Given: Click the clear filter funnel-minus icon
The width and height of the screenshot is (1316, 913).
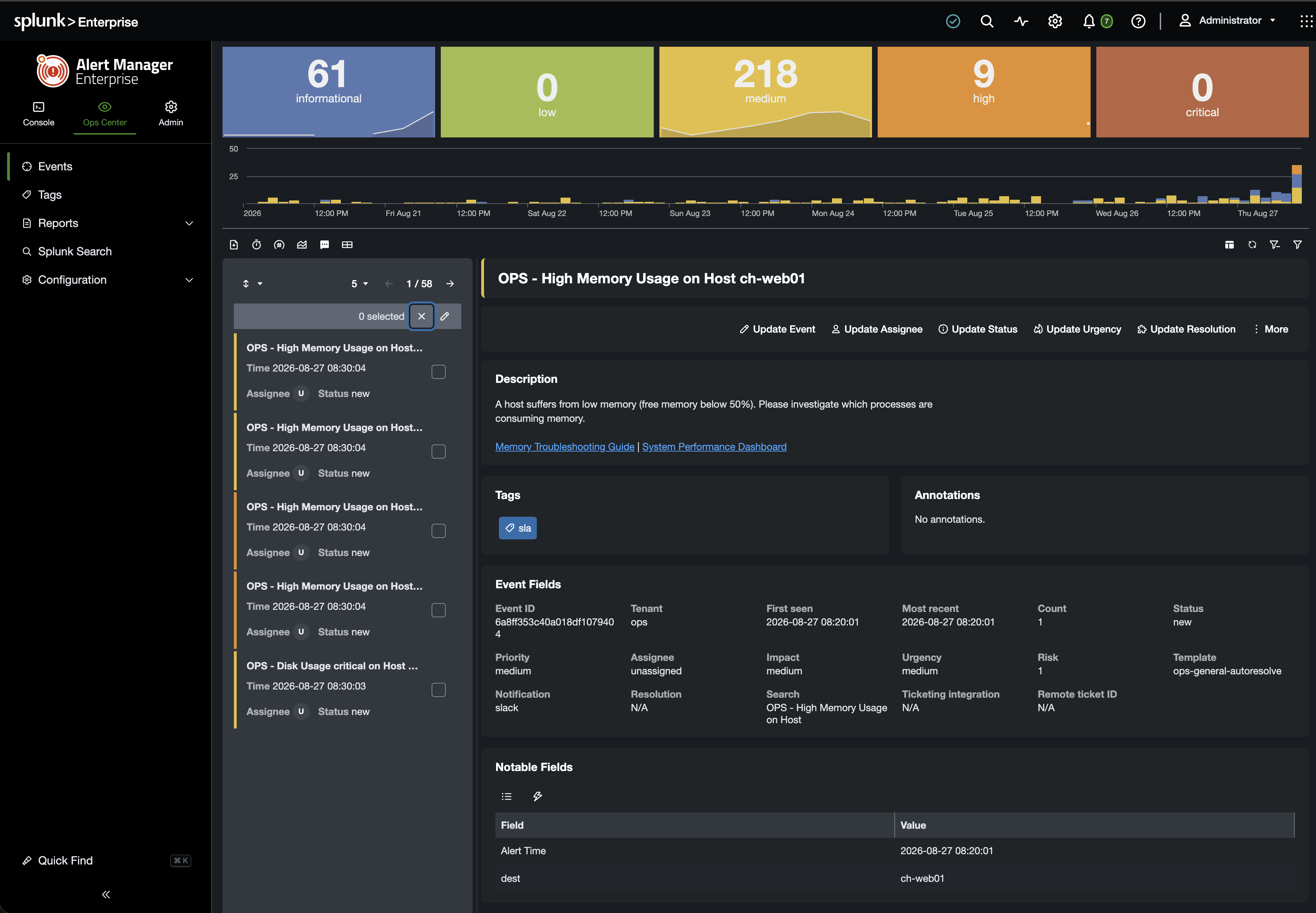Looking at the screenshot, I should tap(1275, 245).
